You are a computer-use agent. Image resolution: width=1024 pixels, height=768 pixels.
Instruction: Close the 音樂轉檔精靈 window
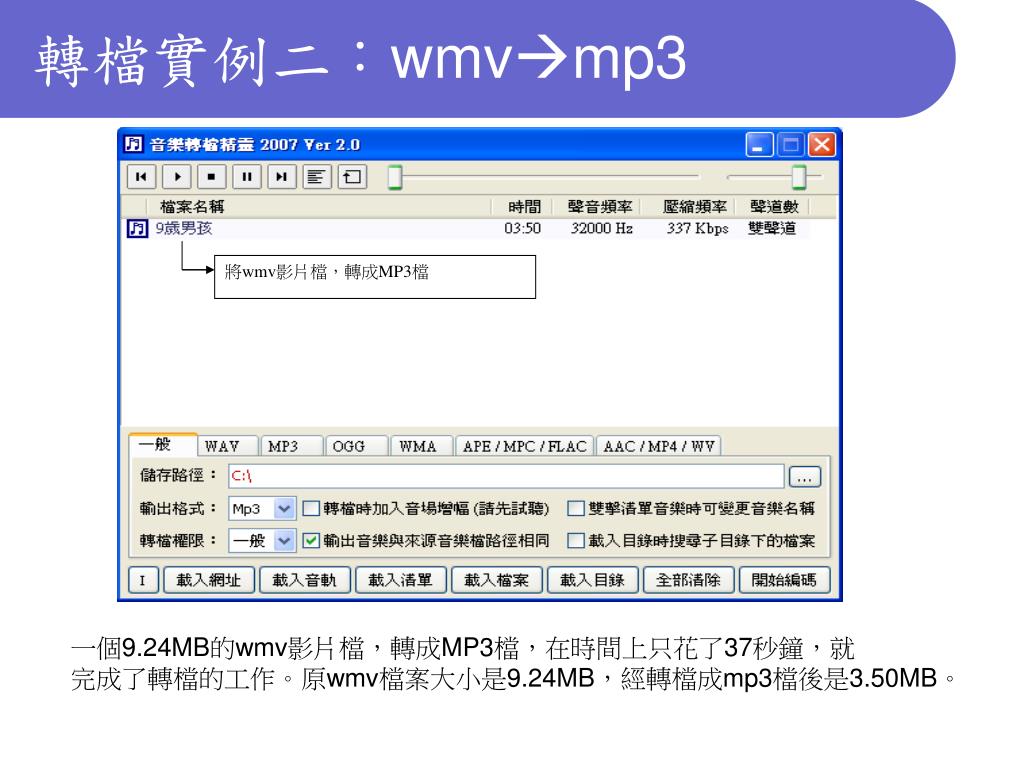coord(822,144)
